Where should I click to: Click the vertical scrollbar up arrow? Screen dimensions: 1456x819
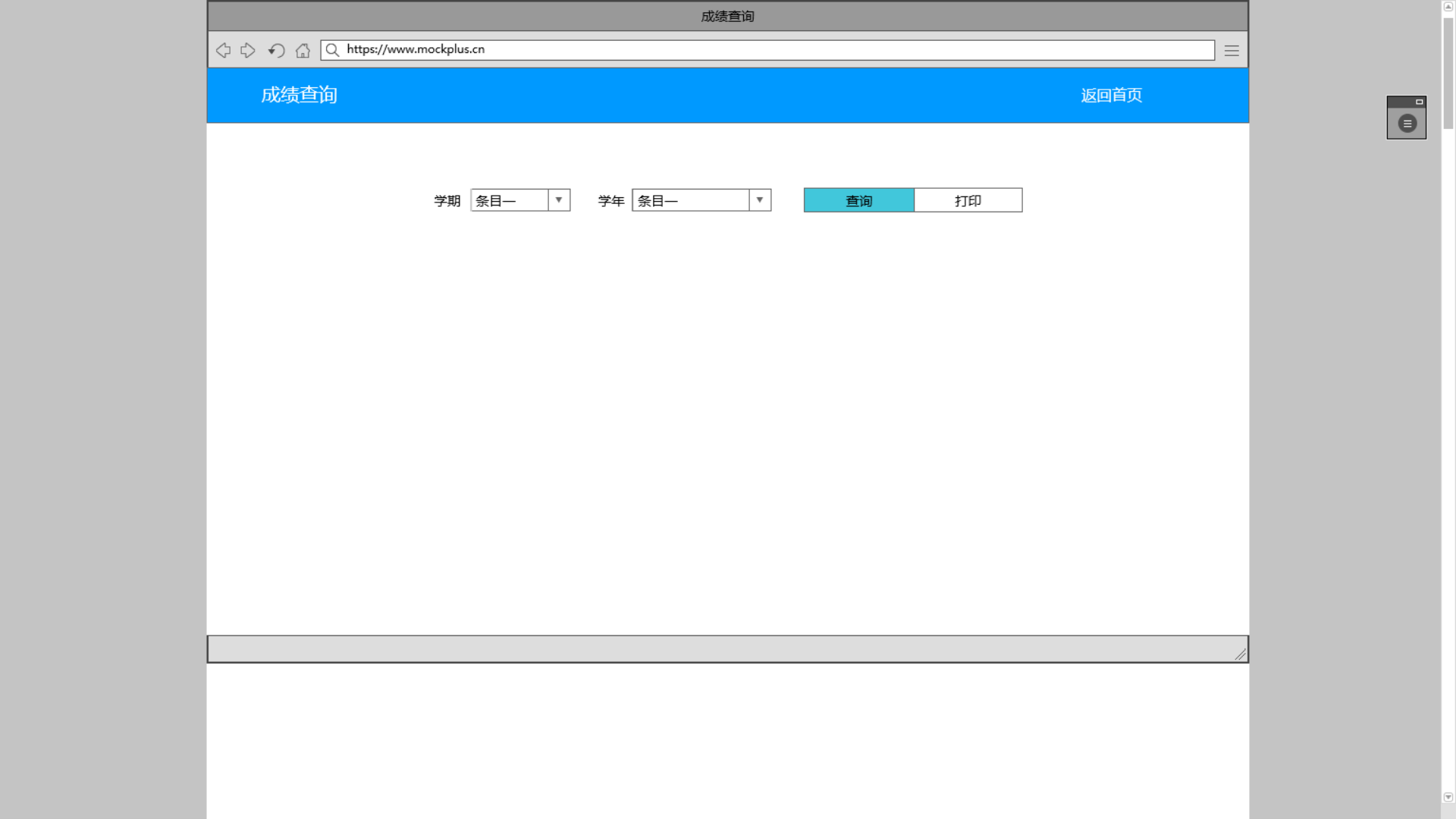(1448, 6)
